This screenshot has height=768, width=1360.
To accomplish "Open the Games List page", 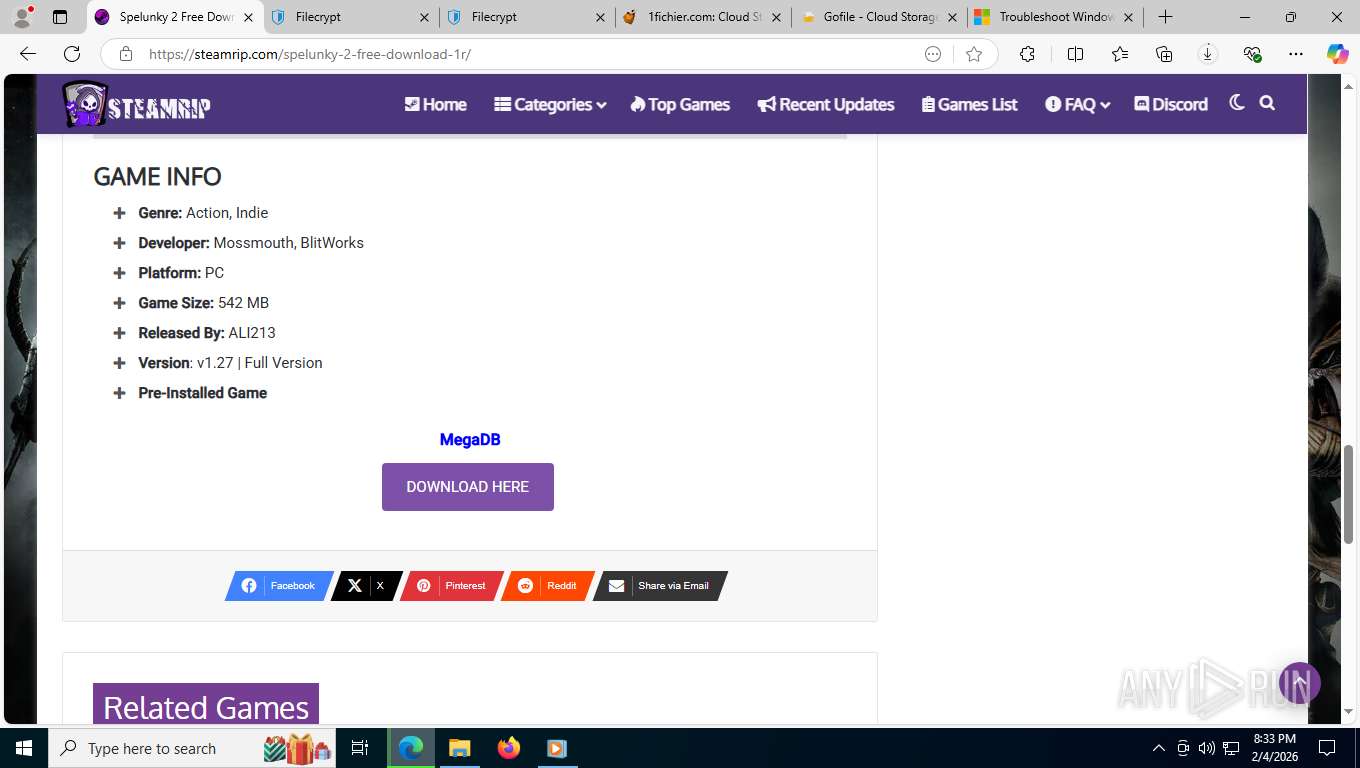I will coord(969,104).
